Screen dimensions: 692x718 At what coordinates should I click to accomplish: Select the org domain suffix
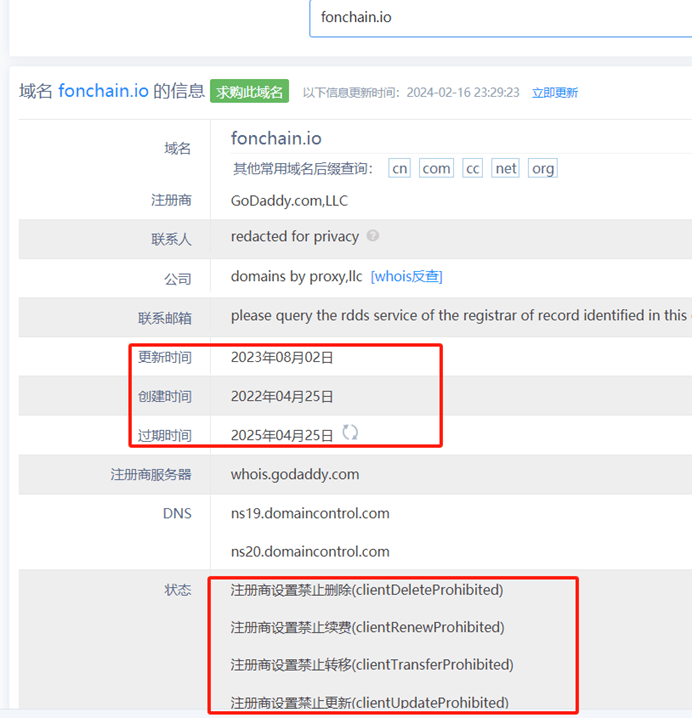coord(543,168)
